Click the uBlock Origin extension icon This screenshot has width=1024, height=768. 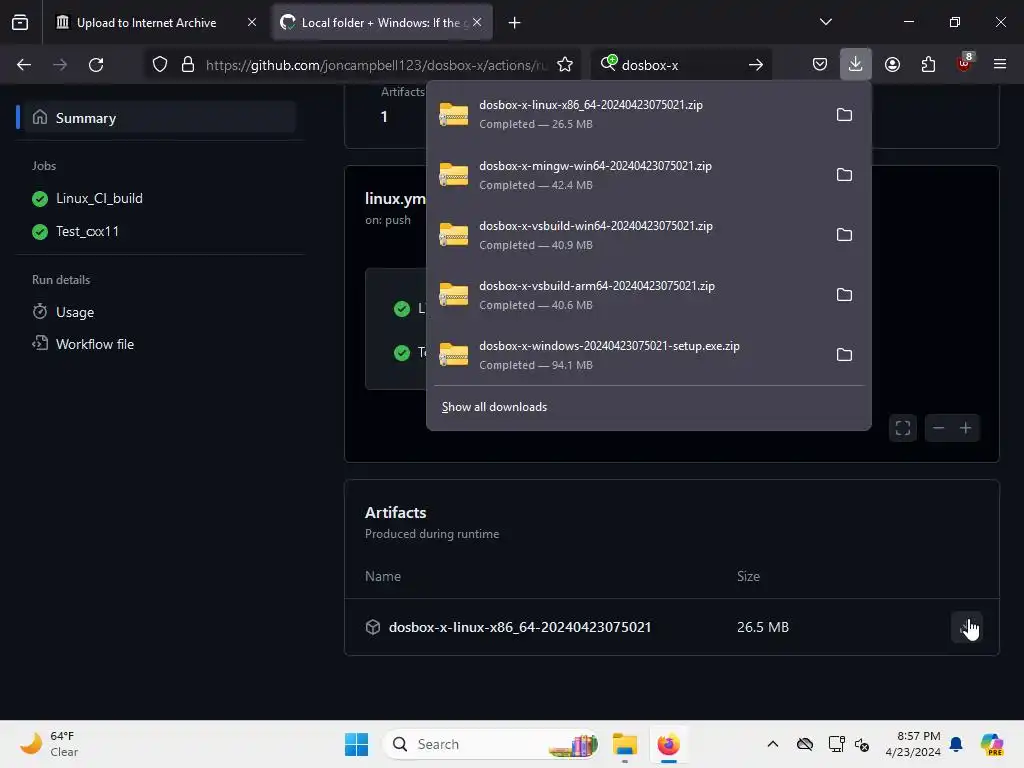click(964, 63)
